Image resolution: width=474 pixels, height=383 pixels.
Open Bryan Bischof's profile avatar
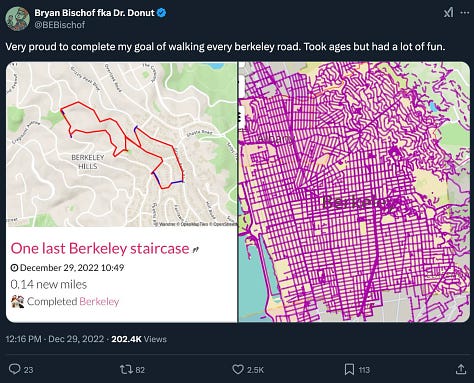tap(17, 19)
